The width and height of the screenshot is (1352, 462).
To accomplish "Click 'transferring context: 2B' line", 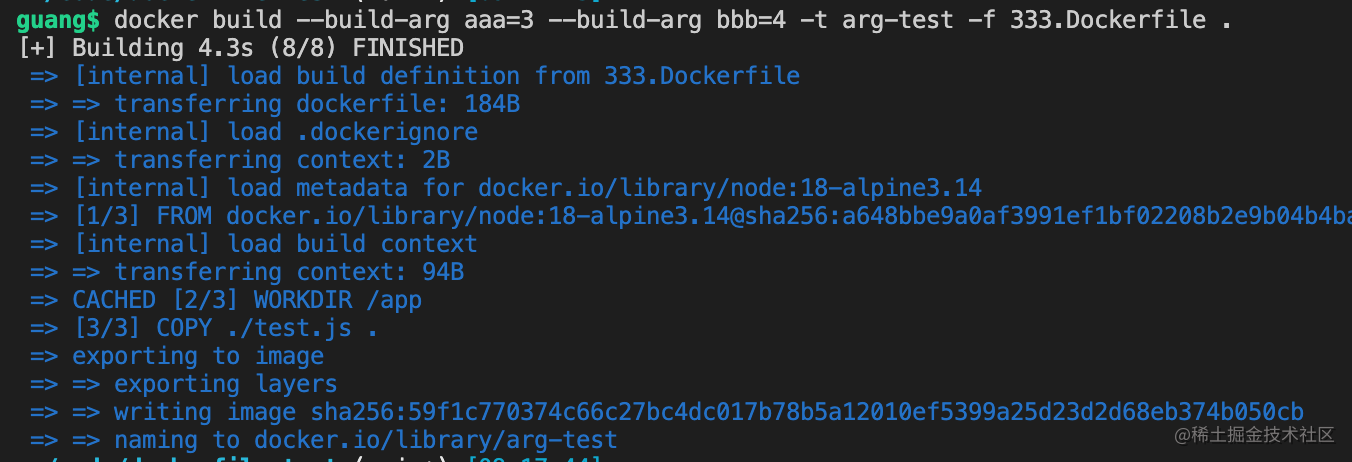I will tap(240, 160).
